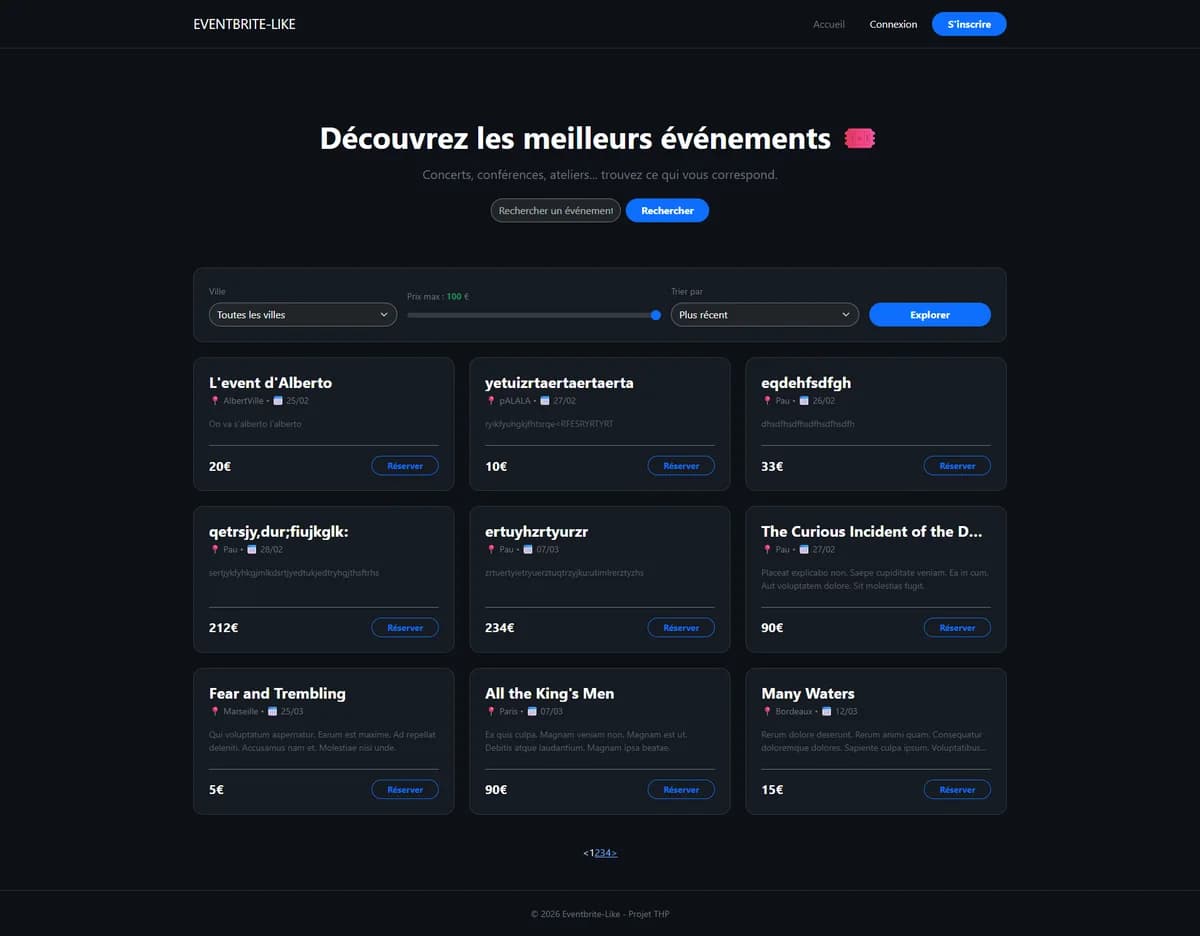
Task: Focus the 'Rechercher un événement' search field
Action: tap(555, 211)
